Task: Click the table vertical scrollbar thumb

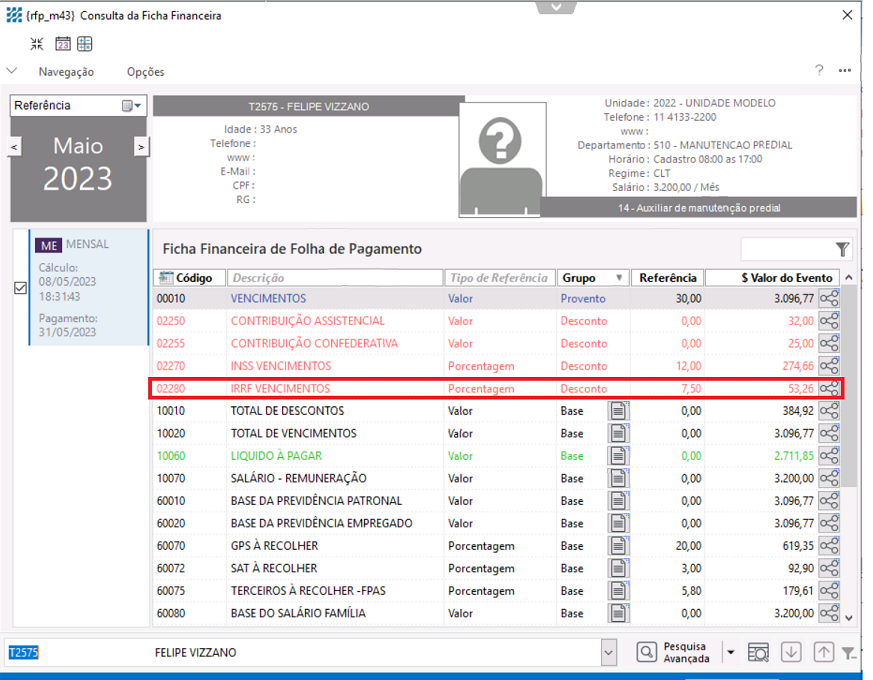Action: tap(849, 386)
